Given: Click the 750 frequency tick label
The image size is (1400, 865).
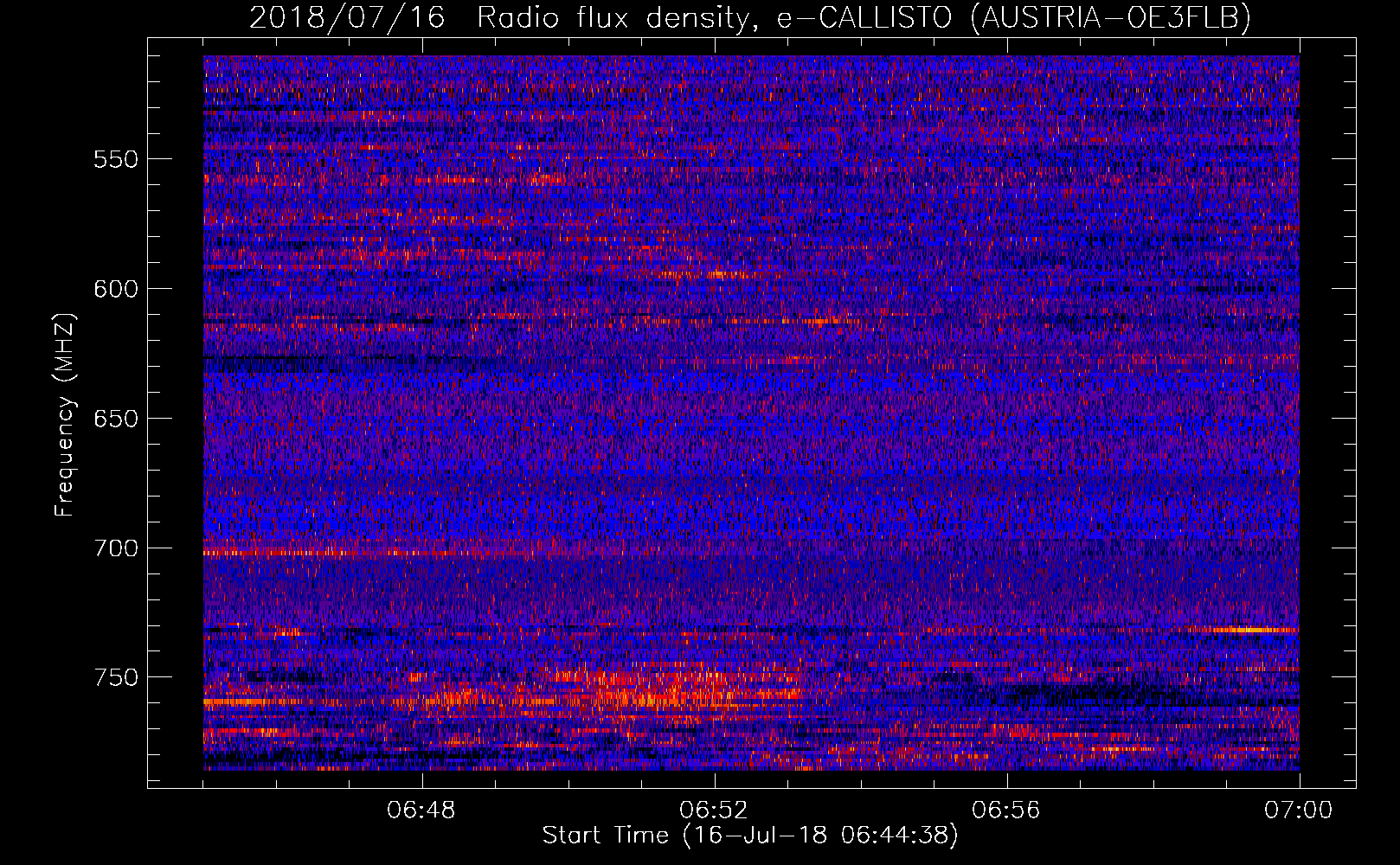Looking at the screenshot, I should tap(116, 677).
